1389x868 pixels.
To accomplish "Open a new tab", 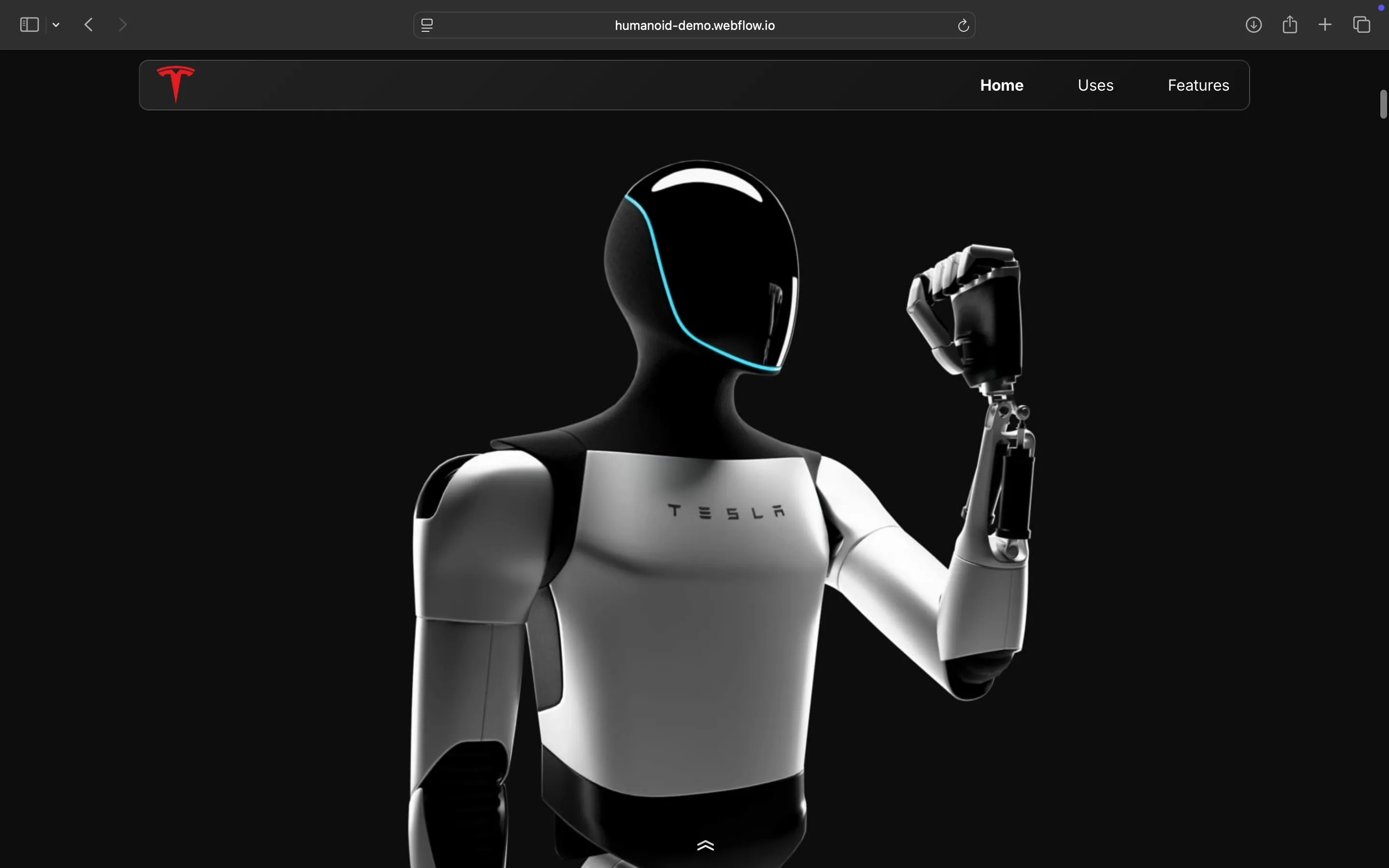I will click(1325, 25).
